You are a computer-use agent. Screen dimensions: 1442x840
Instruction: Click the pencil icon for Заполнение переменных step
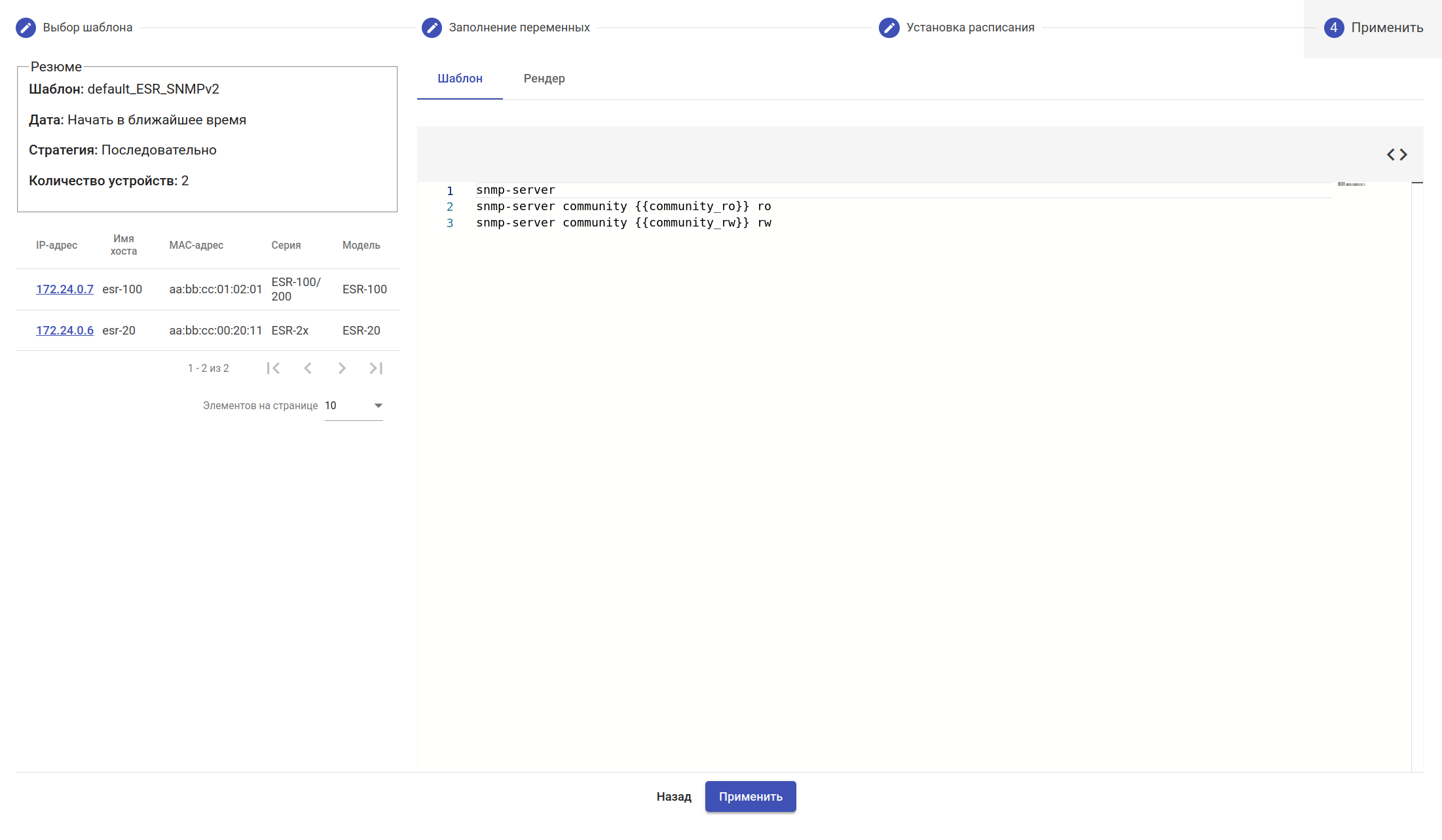432,27
